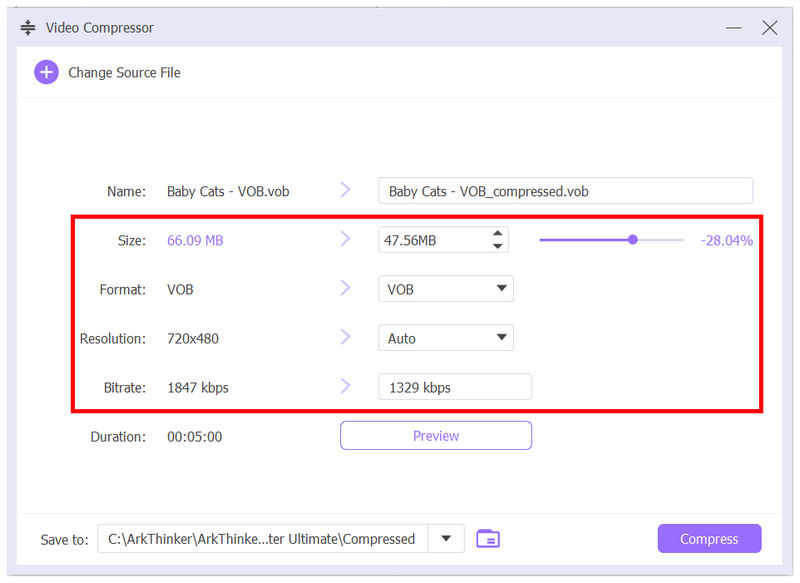Open Change Source File
This screenshot has width=800, height=583.
pyautogui.click(x=123, y=72)
